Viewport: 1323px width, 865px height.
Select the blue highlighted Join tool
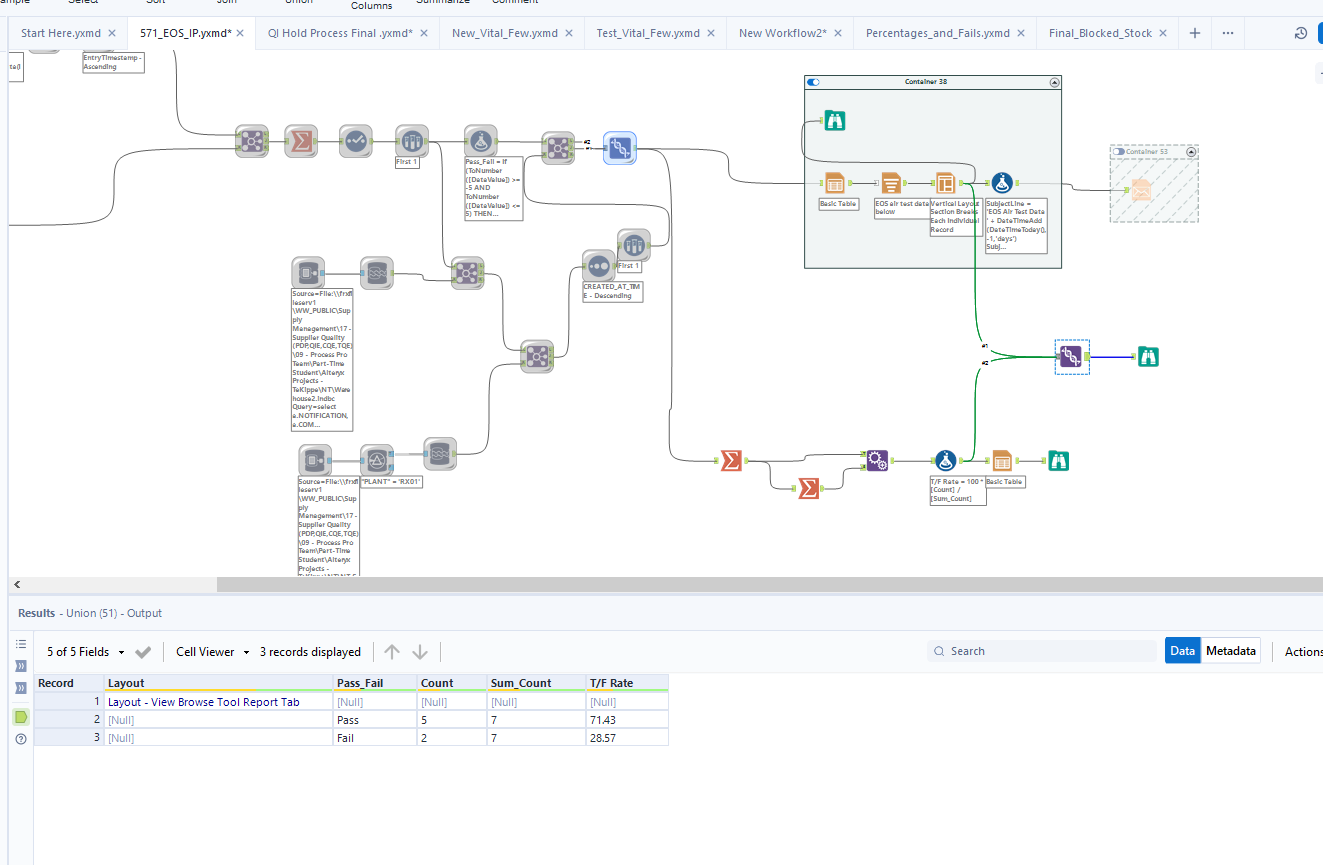click(x=619, y=147)
